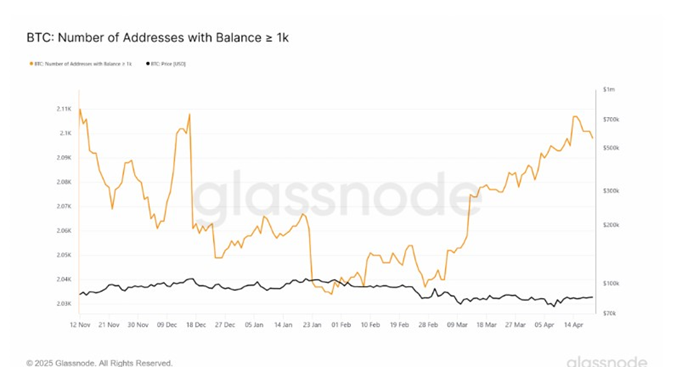Image resolution: width=688 pixels, height=367 pixels.
Task: Click the chart title about Balance ≥ 1k
Action: click(x=158, y=38)
